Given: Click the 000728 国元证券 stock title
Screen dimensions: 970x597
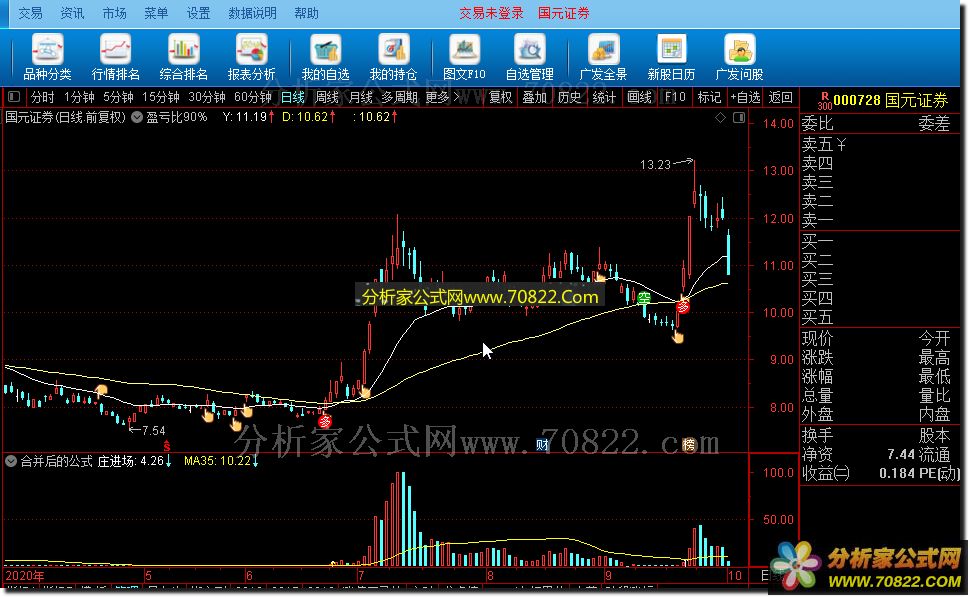Looking at the screenshot, I should [890, 100].
